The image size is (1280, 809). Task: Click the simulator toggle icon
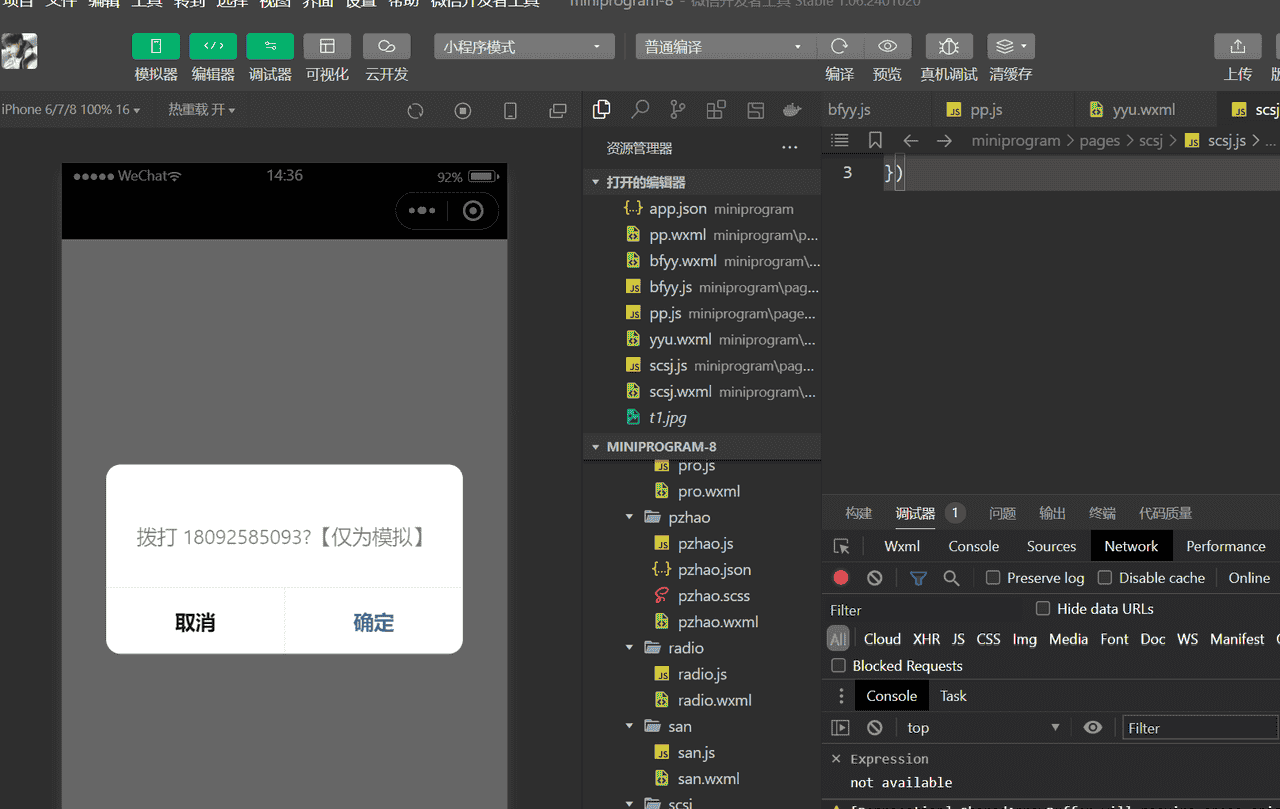(156, 47)
